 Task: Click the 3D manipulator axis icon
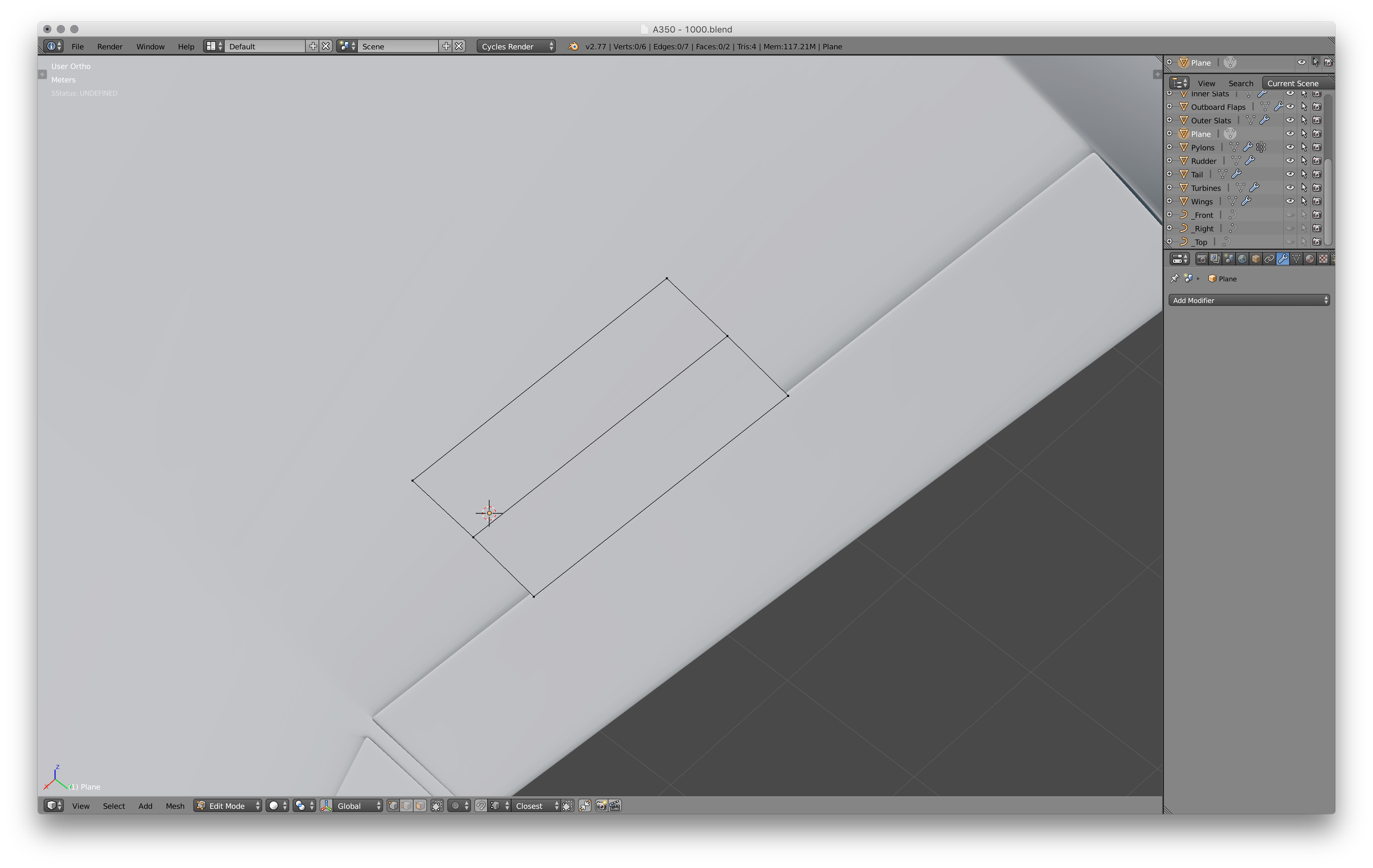[x=327, y=806]
